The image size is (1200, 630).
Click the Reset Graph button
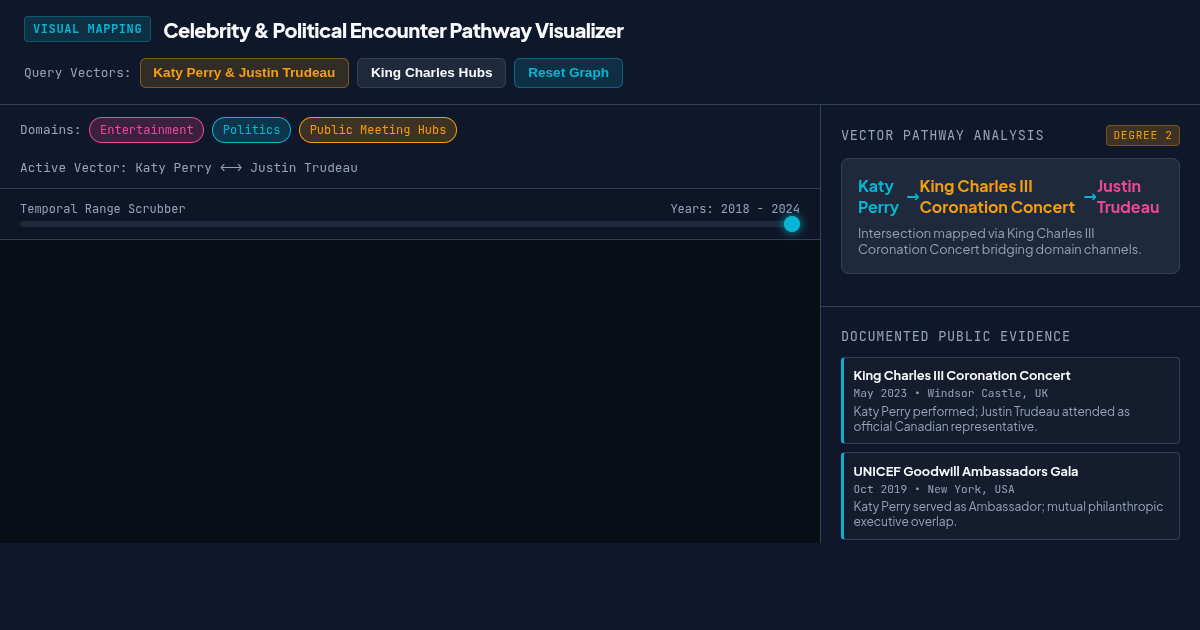(568, 73)
